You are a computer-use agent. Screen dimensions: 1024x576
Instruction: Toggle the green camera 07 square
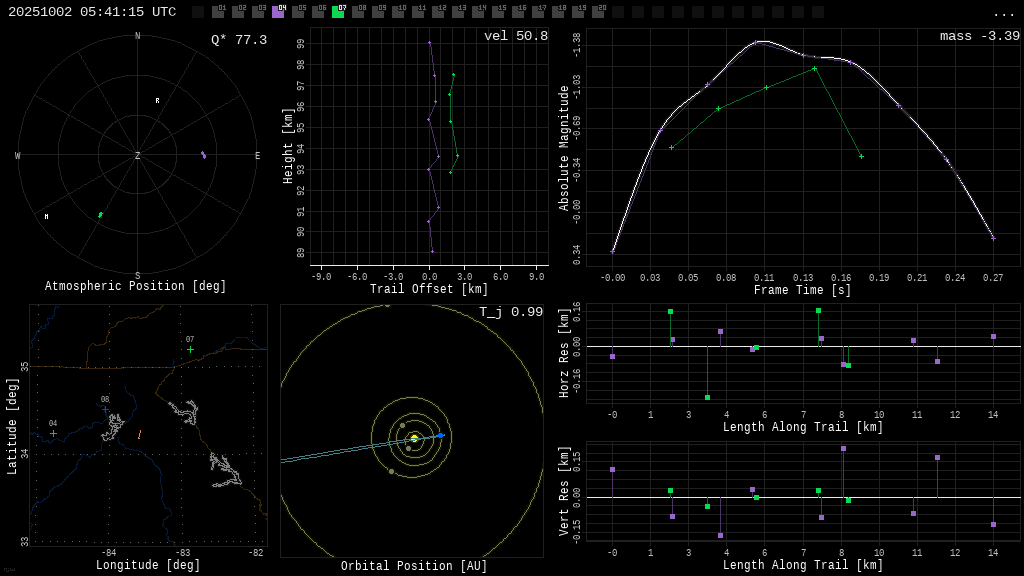(338, 12)
